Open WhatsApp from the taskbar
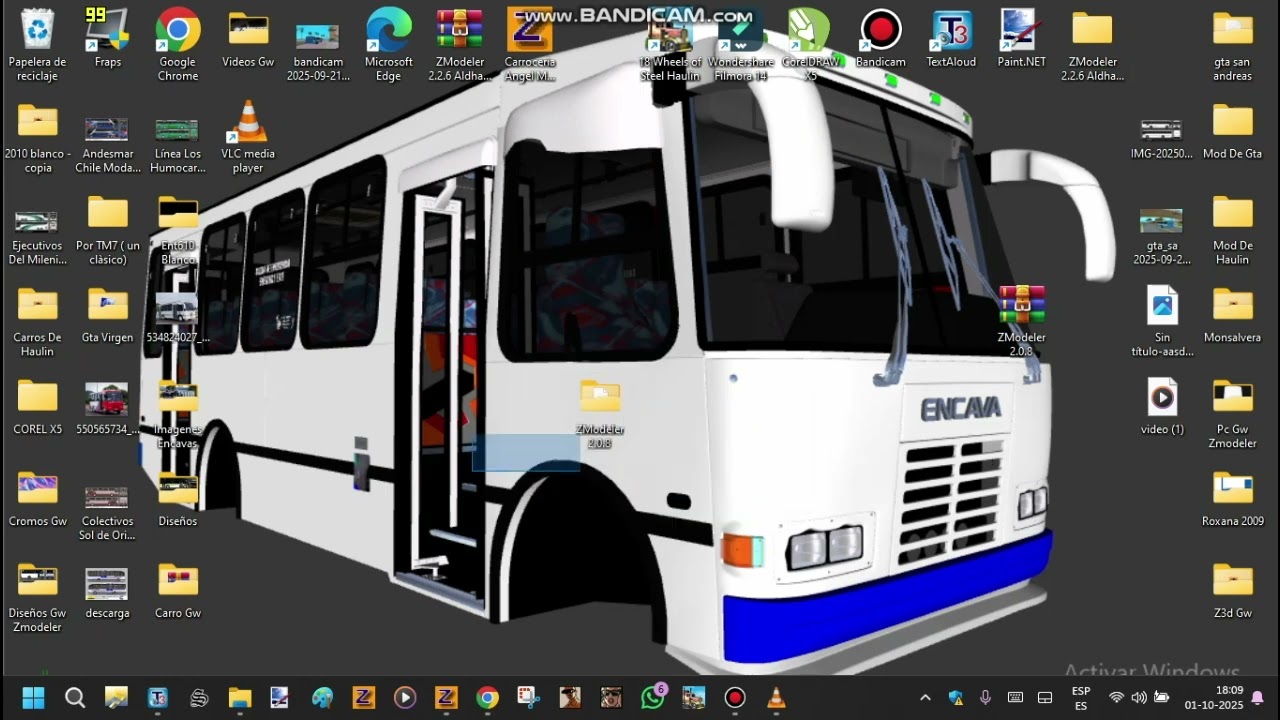This screenshot has height=720, width=1280. (x=653, y=697)
